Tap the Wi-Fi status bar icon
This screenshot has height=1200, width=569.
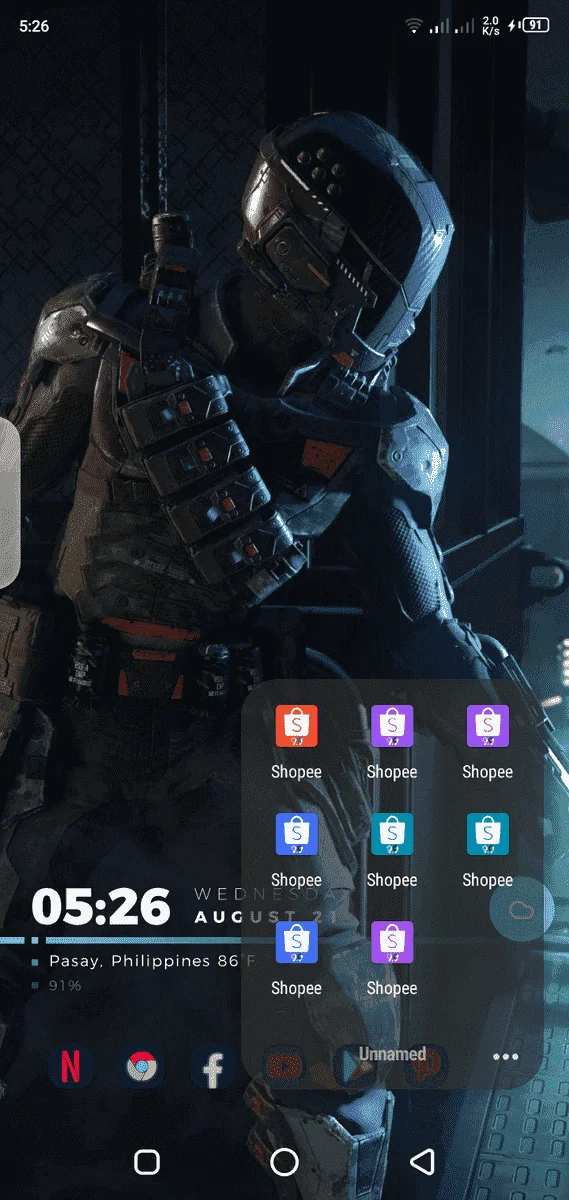pos(414,26)
